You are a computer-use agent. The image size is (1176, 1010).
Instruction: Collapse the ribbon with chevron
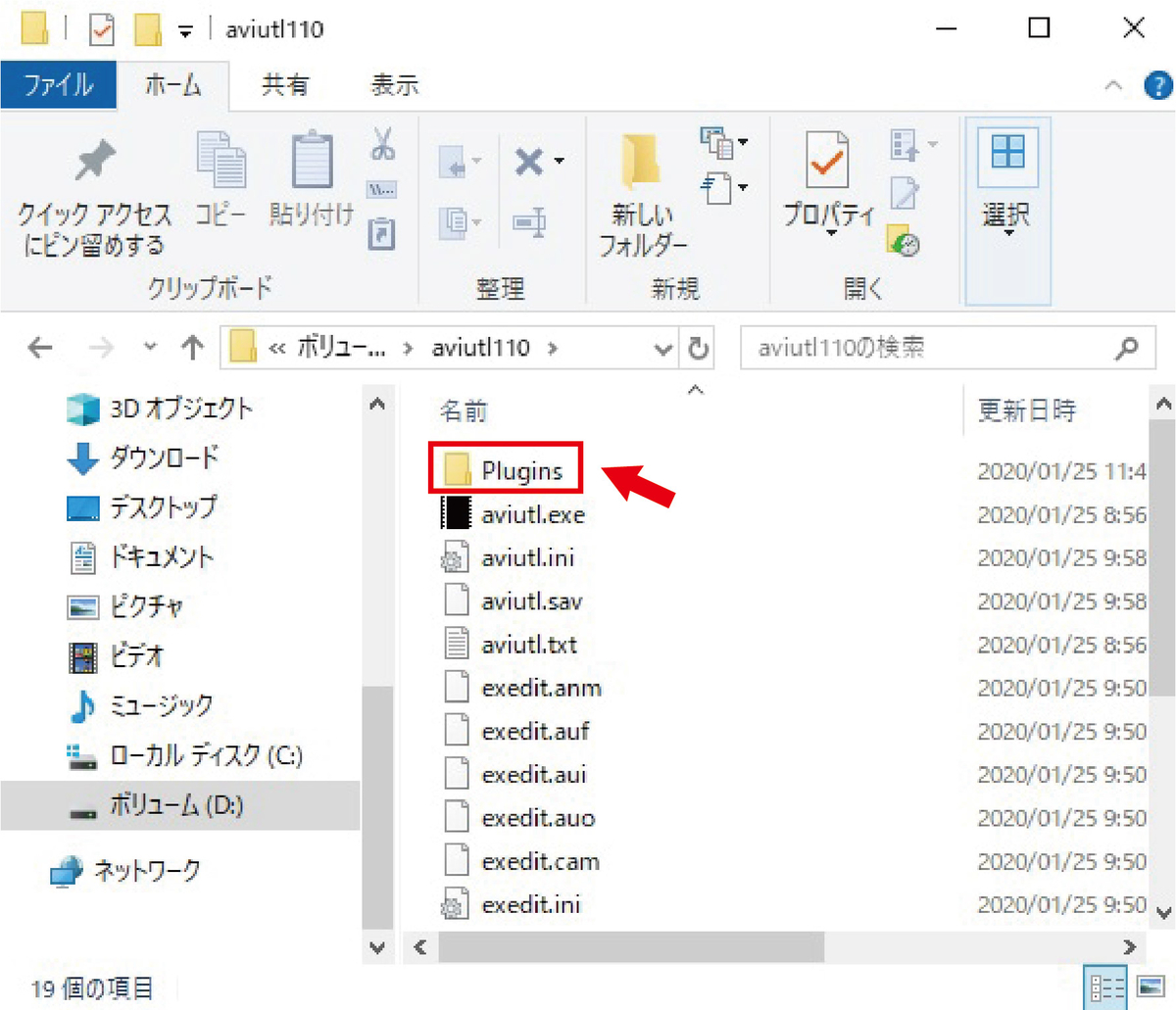[1113, 86]
